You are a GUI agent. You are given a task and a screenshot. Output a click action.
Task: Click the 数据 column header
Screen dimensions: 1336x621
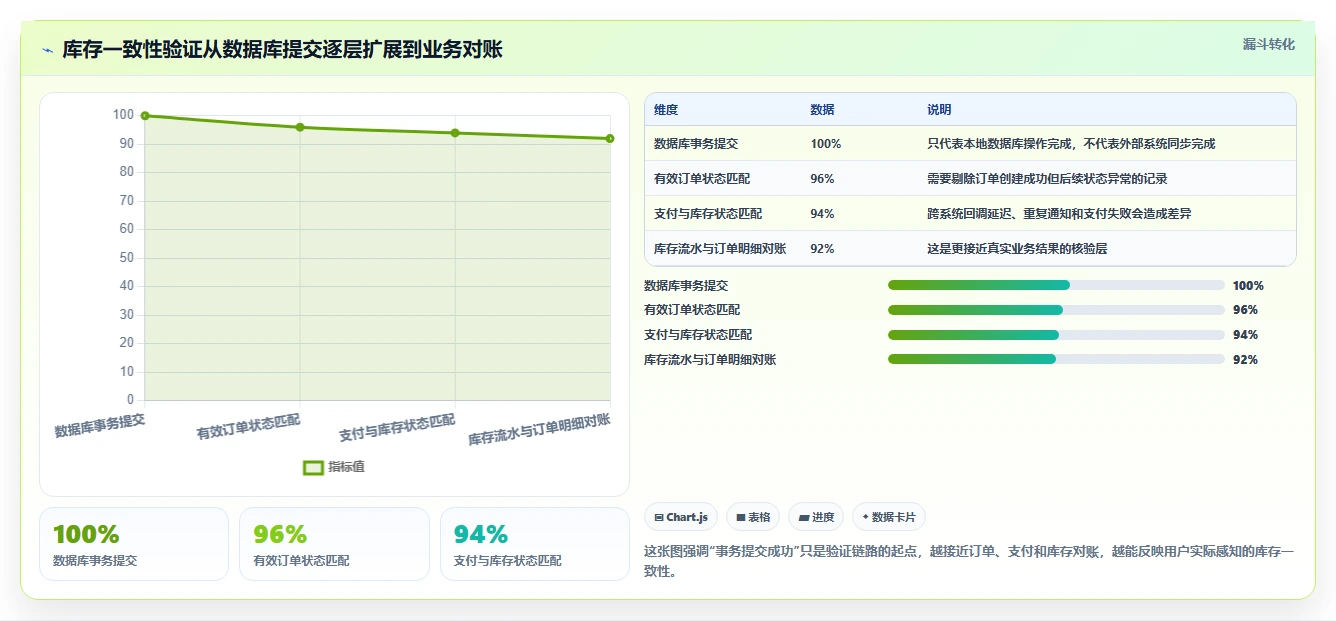pos(822,110)
